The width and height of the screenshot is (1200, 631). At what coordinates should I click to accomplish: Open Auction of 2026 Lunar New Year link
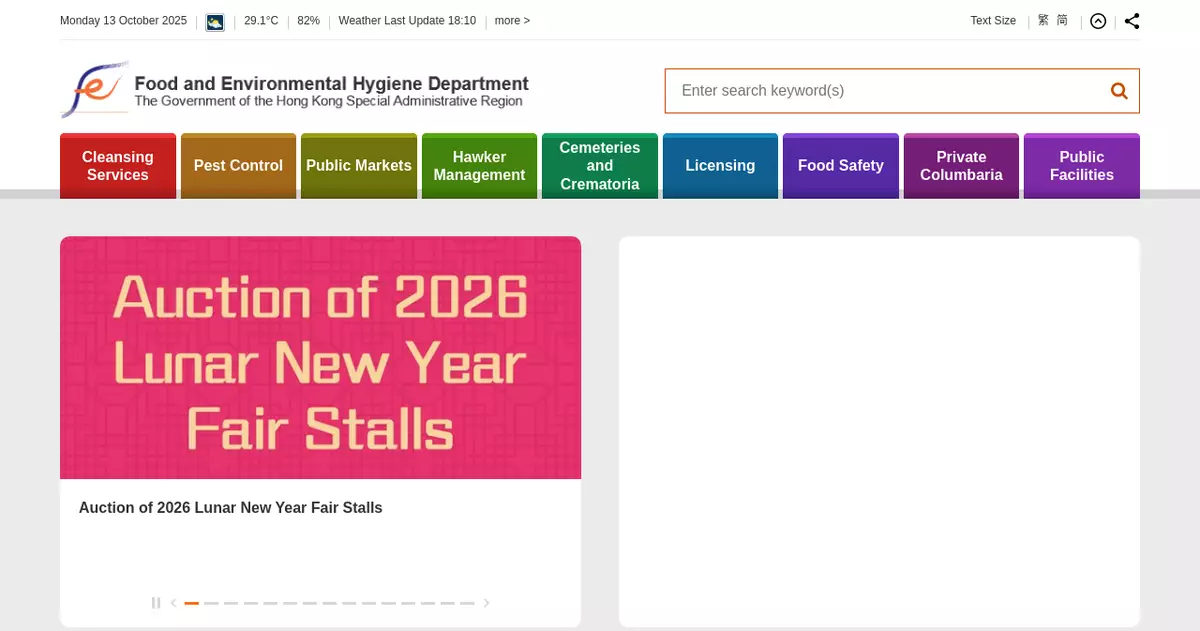click(231, 508)
